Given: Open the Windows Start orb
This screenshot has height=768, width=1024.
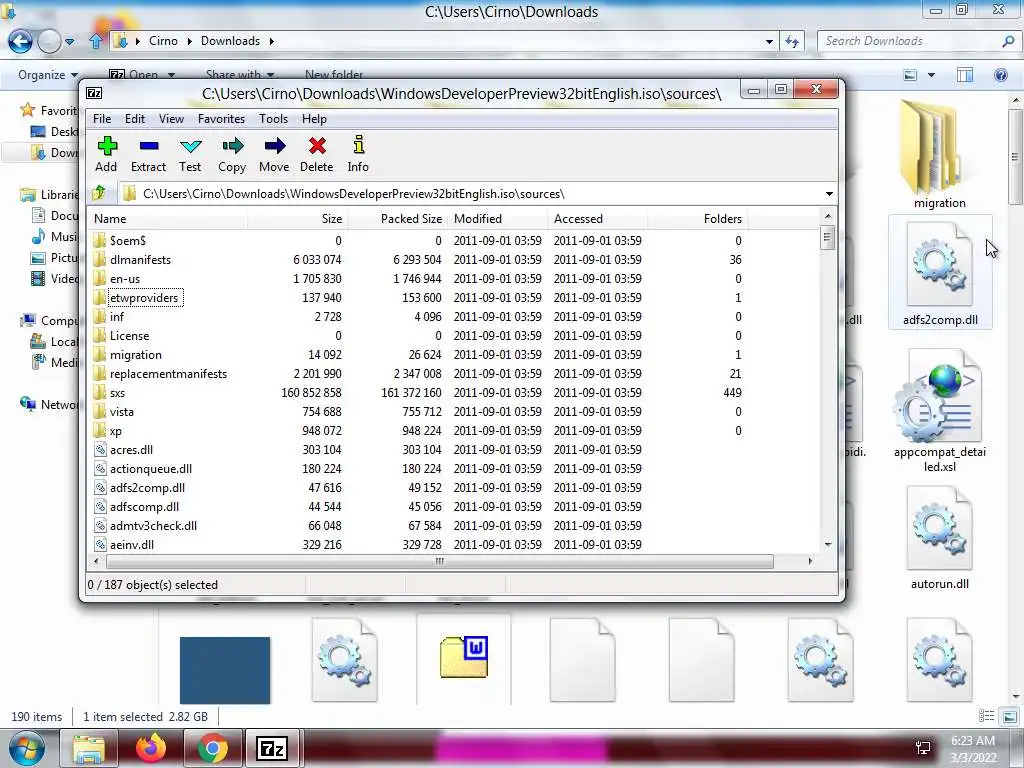Looking at the screenshot, I should 27,748.
